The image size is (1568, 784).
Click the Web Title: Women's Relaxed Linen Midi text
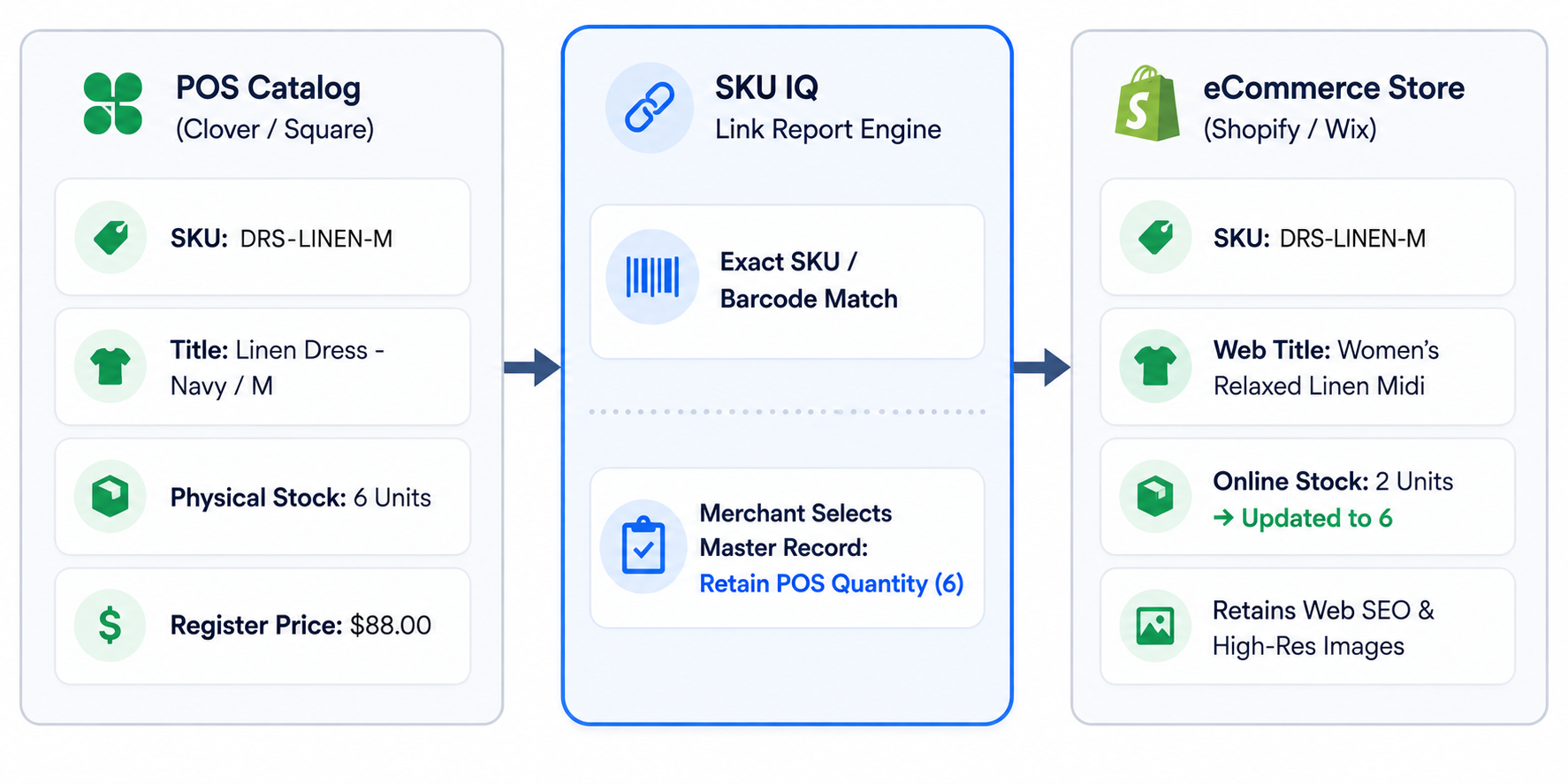1326,368
